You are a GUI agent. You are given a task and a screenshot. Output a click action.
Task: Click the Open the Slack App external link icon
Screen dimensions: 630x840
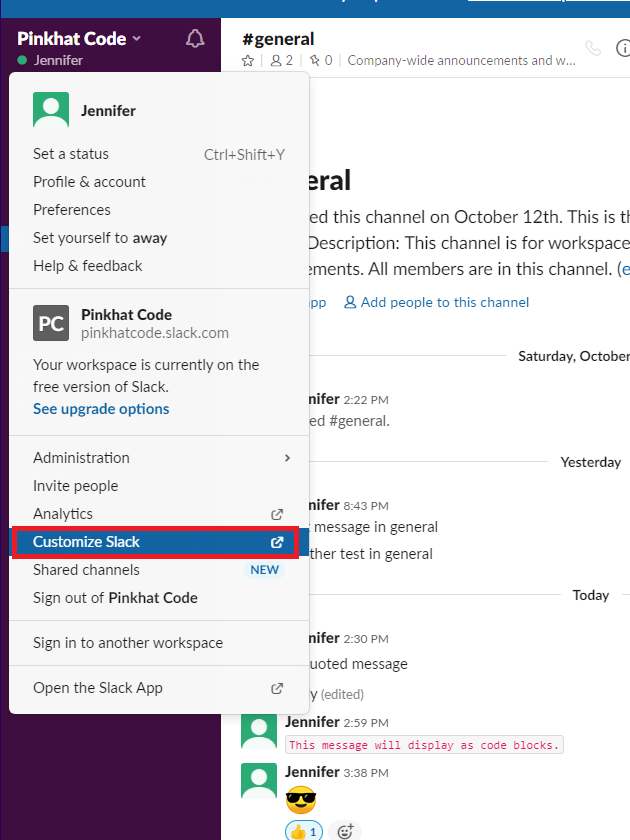click(x=277, y=688)
